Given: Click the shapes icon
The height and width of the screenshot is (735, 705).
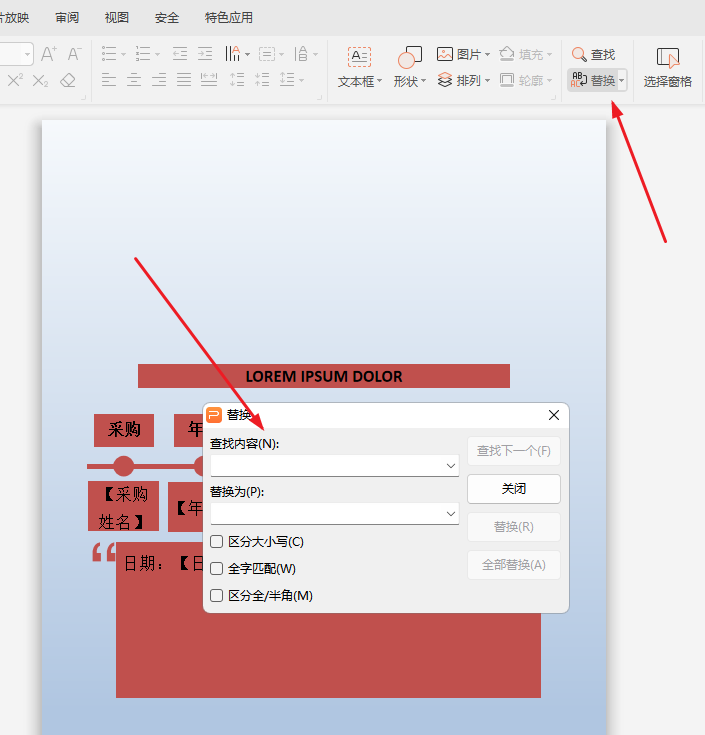Looking at the screenshot, I should point(410,58).
